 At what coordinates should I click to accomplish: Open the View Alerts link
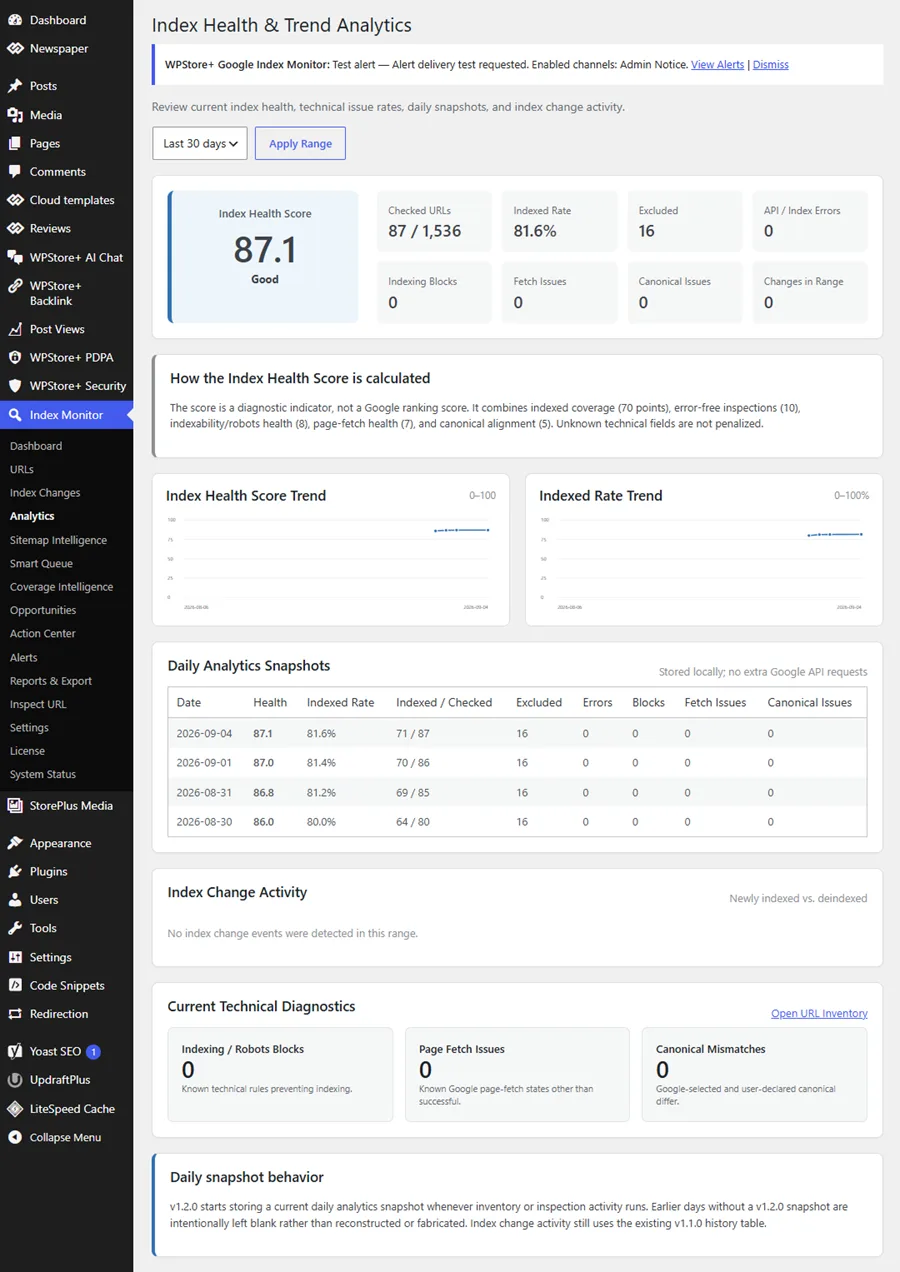(x=717, y=64)
